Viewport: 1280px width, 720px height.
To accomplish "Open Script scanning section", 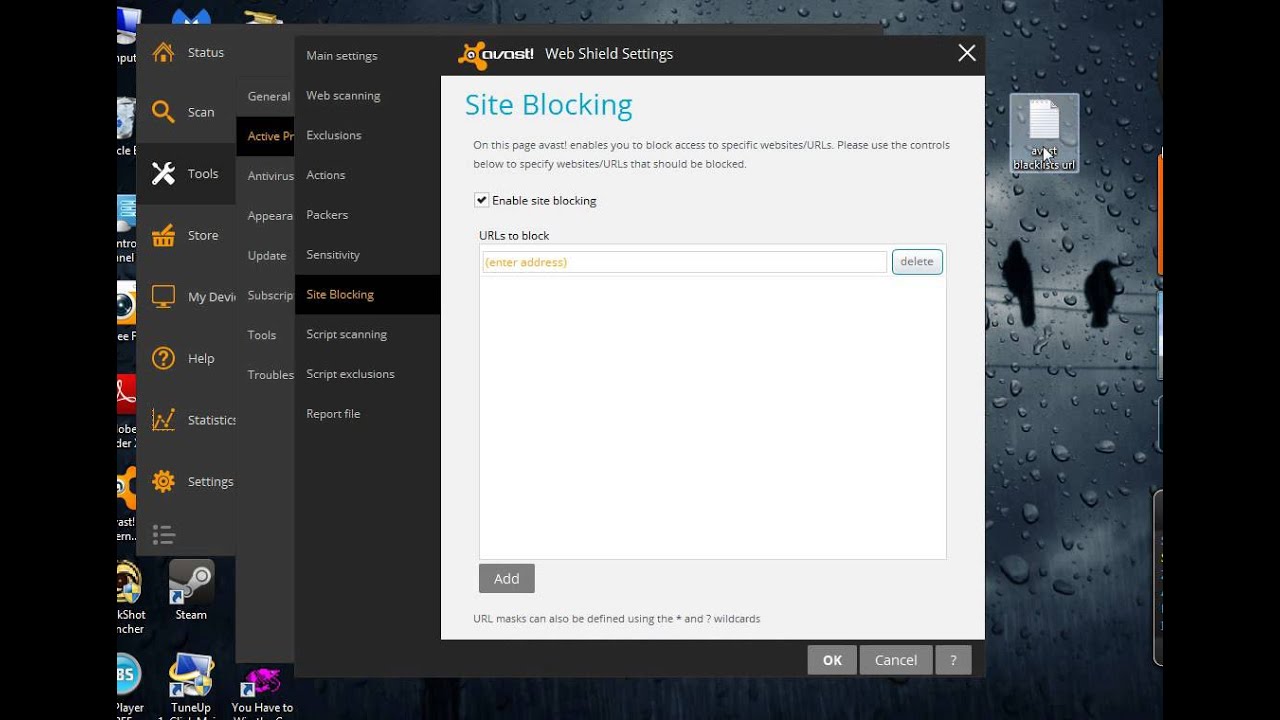I will [x=346, y=334].
